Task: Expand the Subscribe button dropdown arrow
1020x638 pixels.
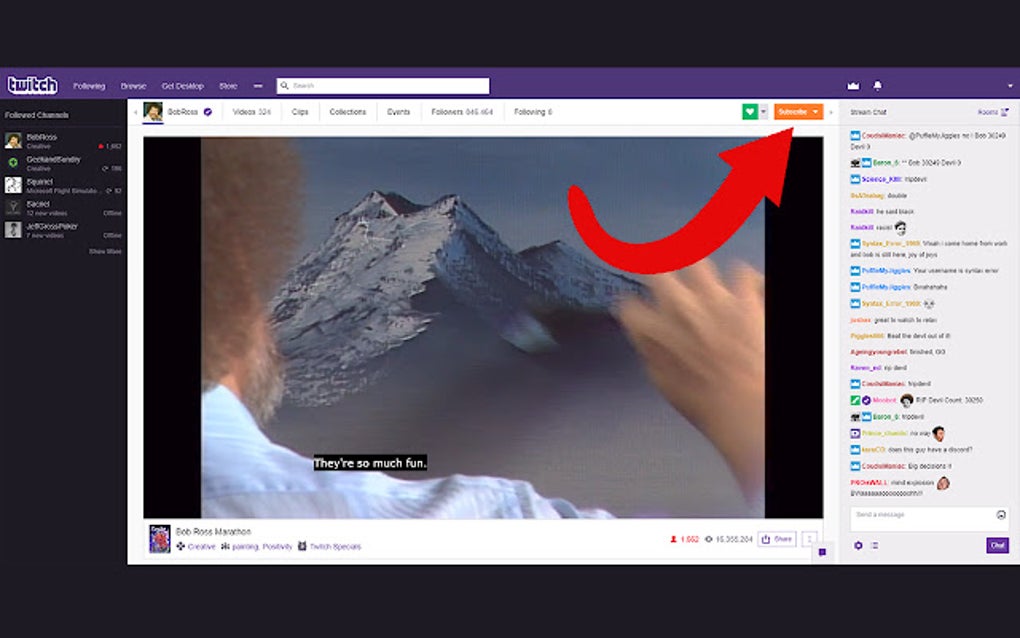Action: tap(816, 112)
